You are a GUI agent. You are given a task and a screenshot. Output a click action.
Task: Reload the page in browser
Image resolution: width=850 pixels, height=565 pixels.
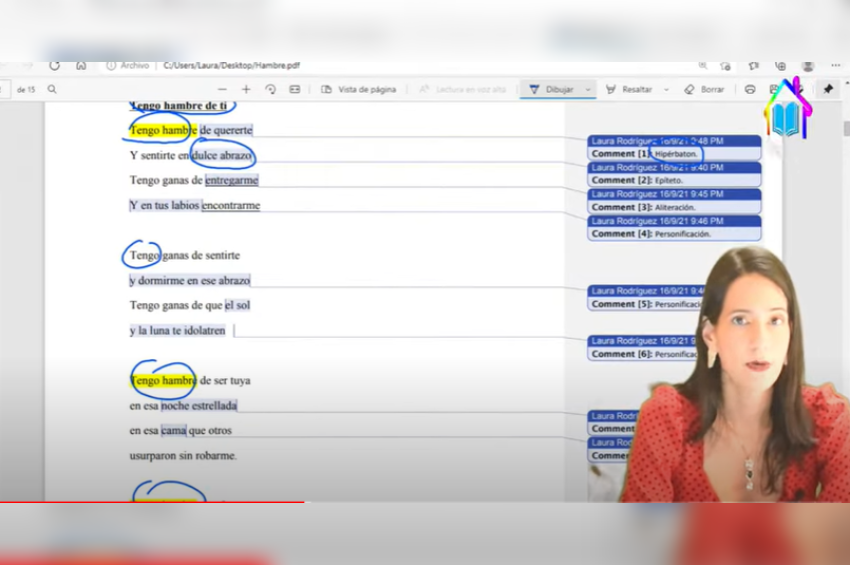click(x=54, y=65)
